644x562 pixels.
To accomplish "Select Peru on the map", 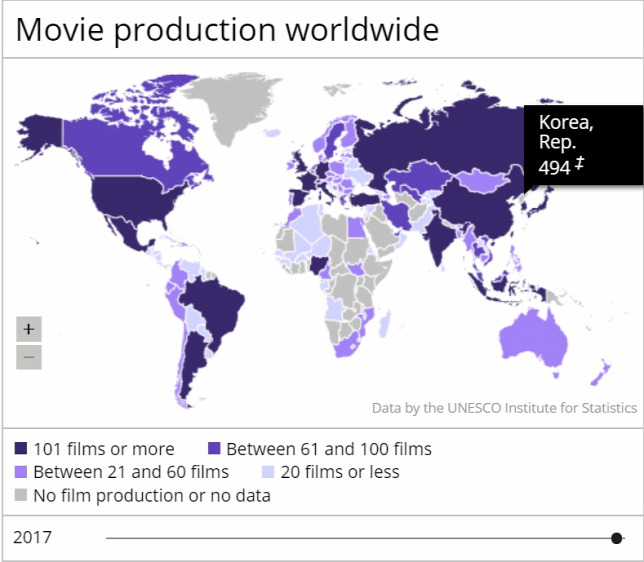I will tap(176, 302).
